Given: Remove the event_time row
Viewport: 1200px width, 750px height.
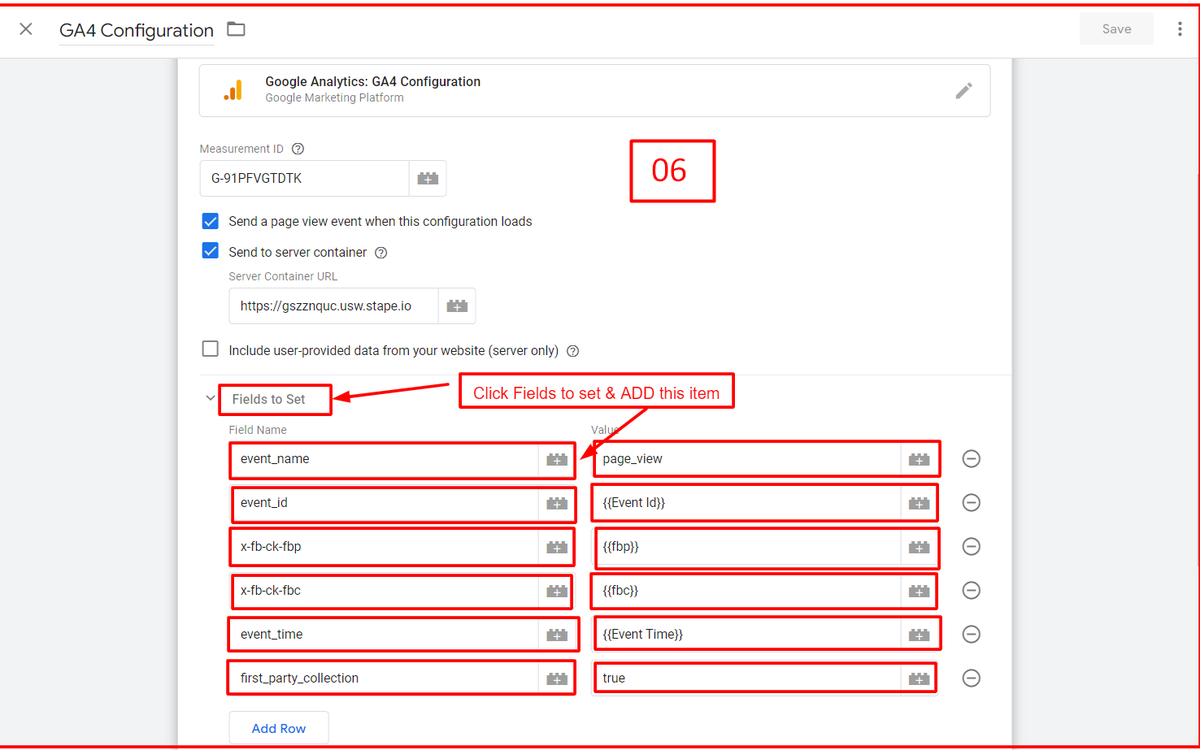Looking at the screenshot, I should (x=971, y=635).
